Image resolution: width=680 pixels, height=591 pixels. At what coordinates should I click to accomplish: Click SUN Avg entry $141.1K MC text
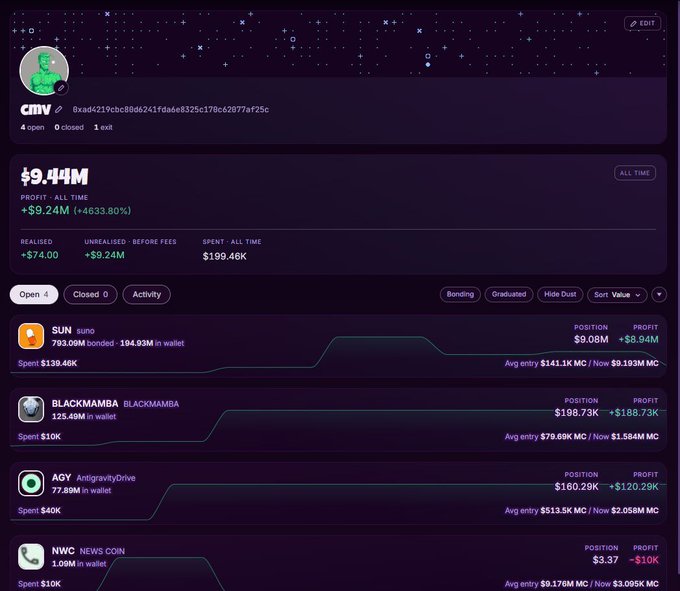(546, 363)
